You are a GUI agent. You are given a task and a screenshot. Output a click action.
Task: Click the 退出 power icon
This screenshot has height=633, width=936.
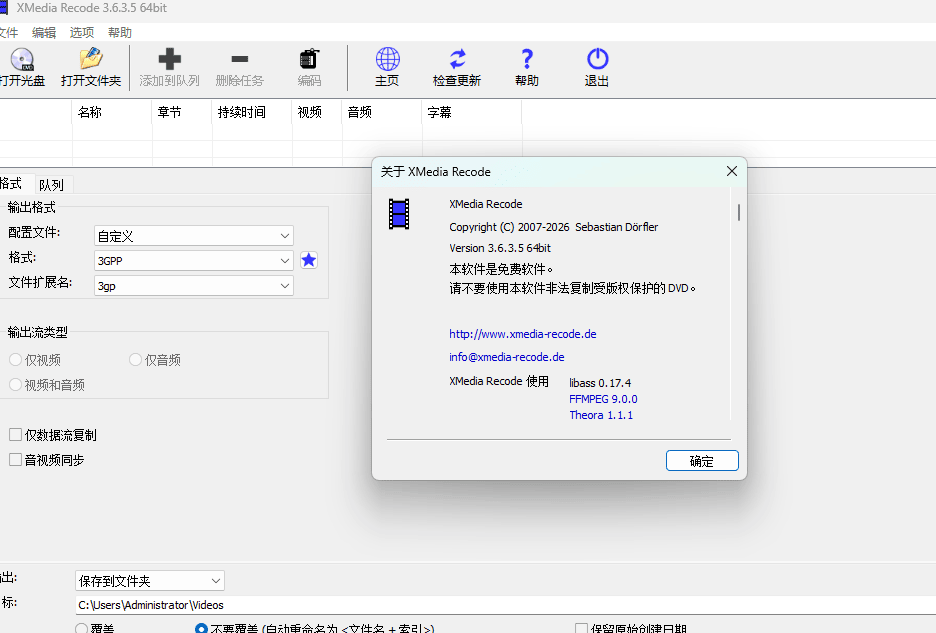click(597, 59)
